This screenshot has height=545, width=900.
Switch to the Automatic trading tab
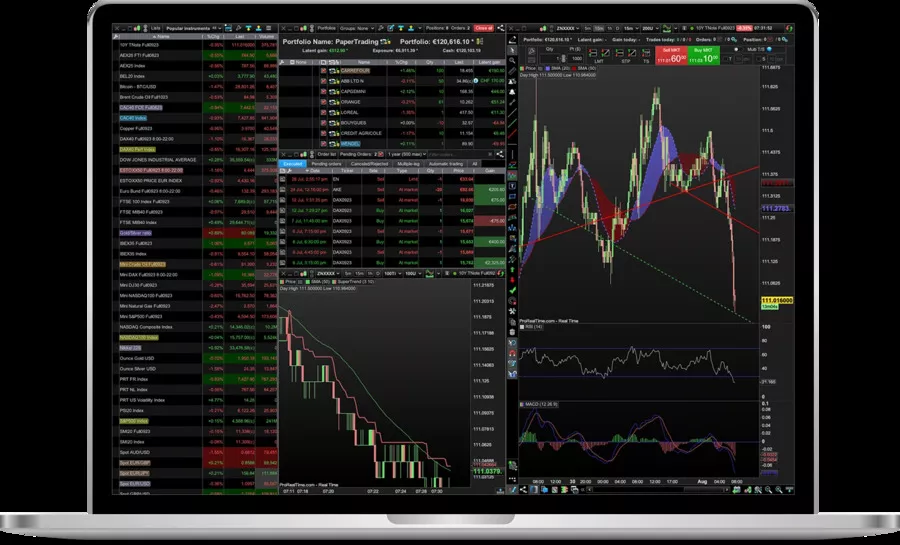(x=446, y=164)
